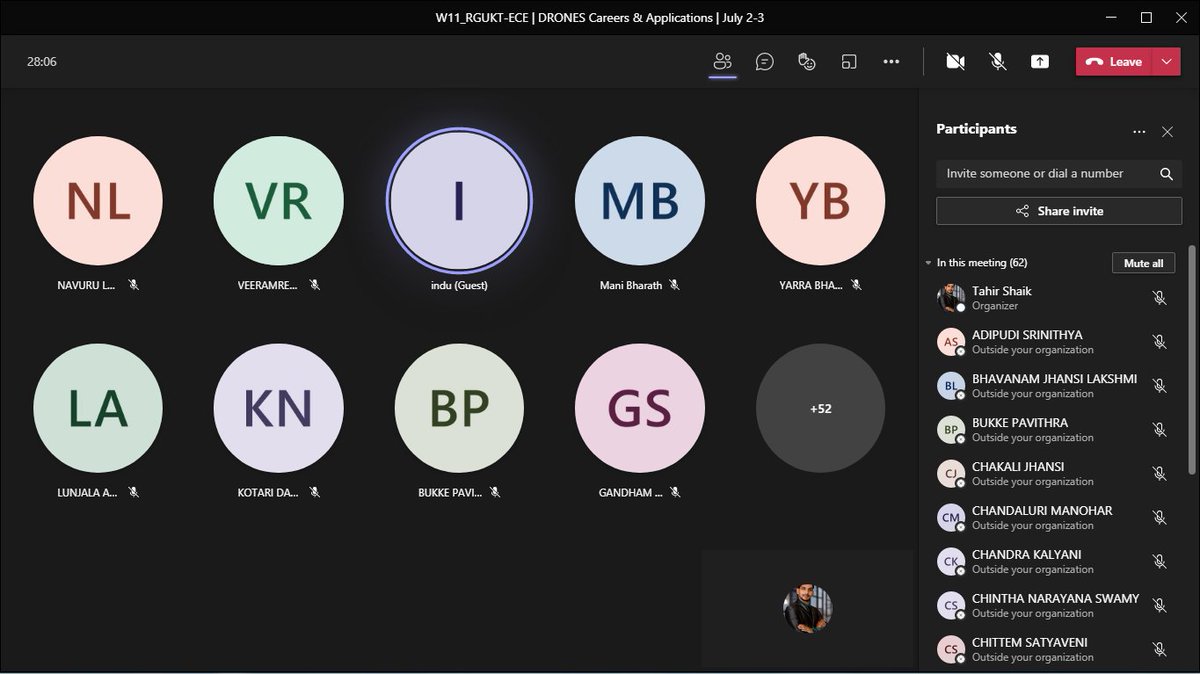Open the More actions ellipsis in toolbar
The width and height of the screenshot is (1200, 674).
(891, 61)
